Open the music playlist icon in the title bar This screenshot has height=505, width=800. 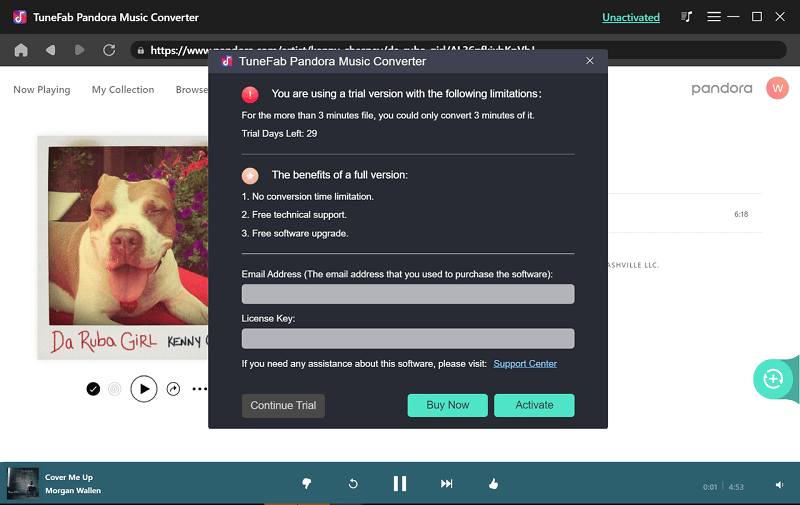687,17
